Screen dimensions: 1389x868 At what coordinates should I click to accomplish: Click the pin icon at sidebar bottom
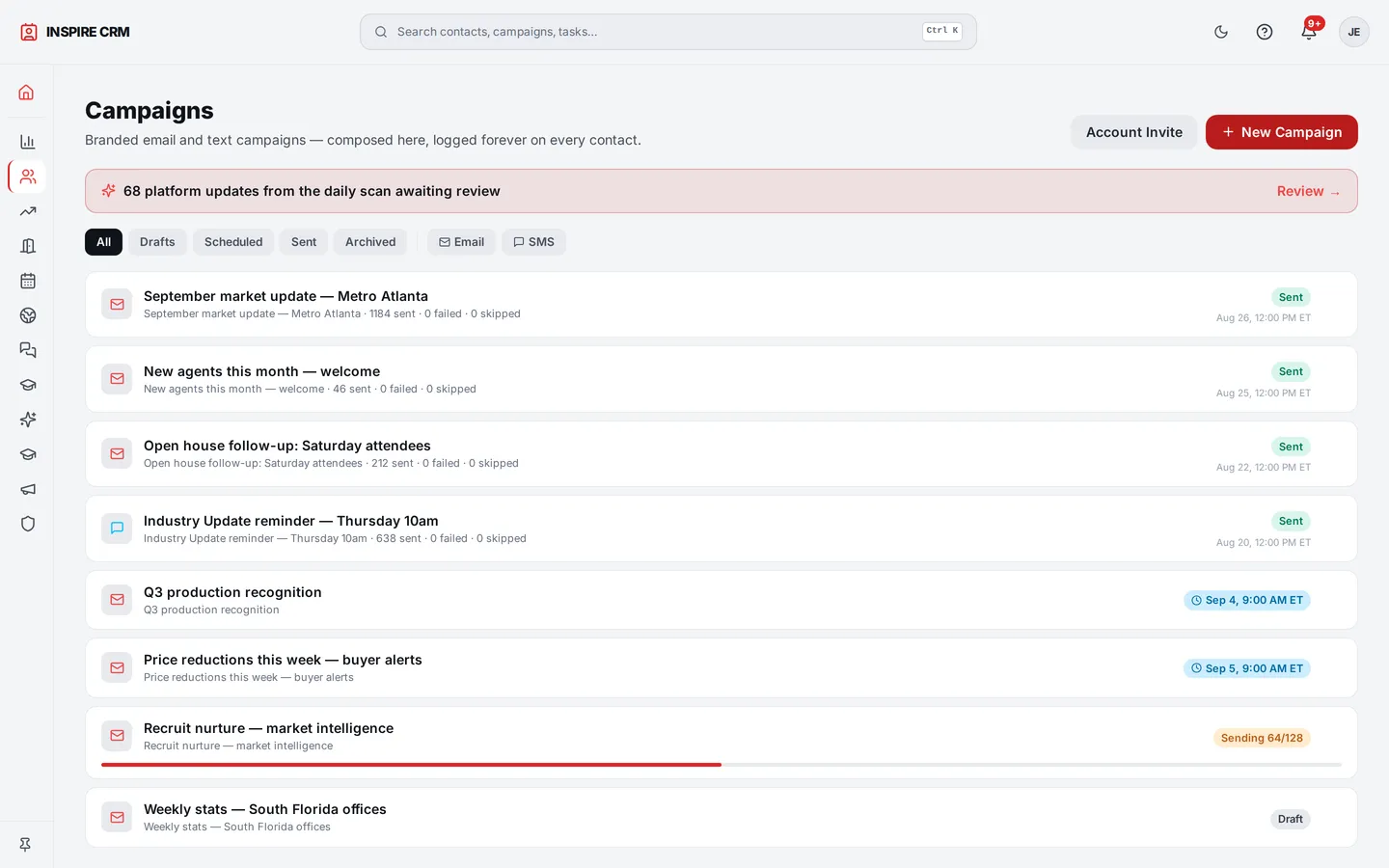(25, 844)
